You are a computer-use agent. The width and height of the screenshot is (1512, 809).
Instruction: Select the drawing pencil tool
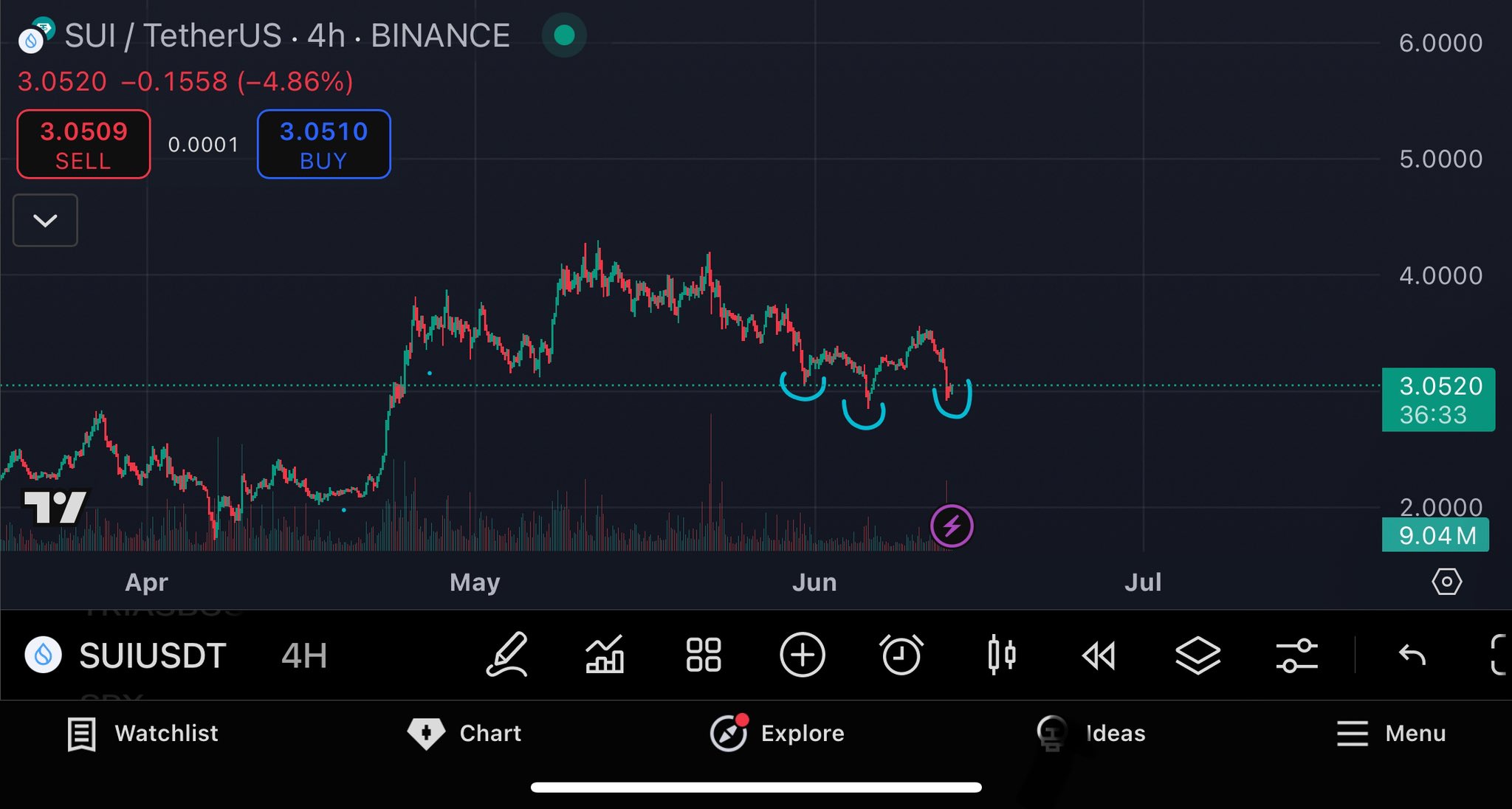(x=507, y=655)
